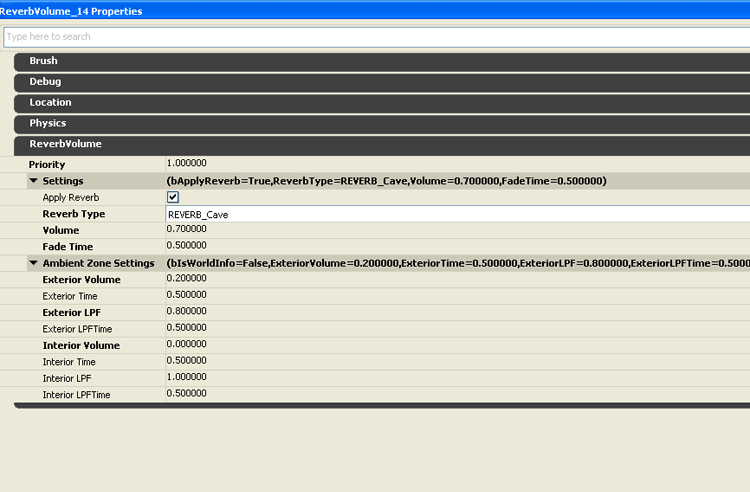750x492 pixels.
Task: Click the Priority property label
Action: 47,164
